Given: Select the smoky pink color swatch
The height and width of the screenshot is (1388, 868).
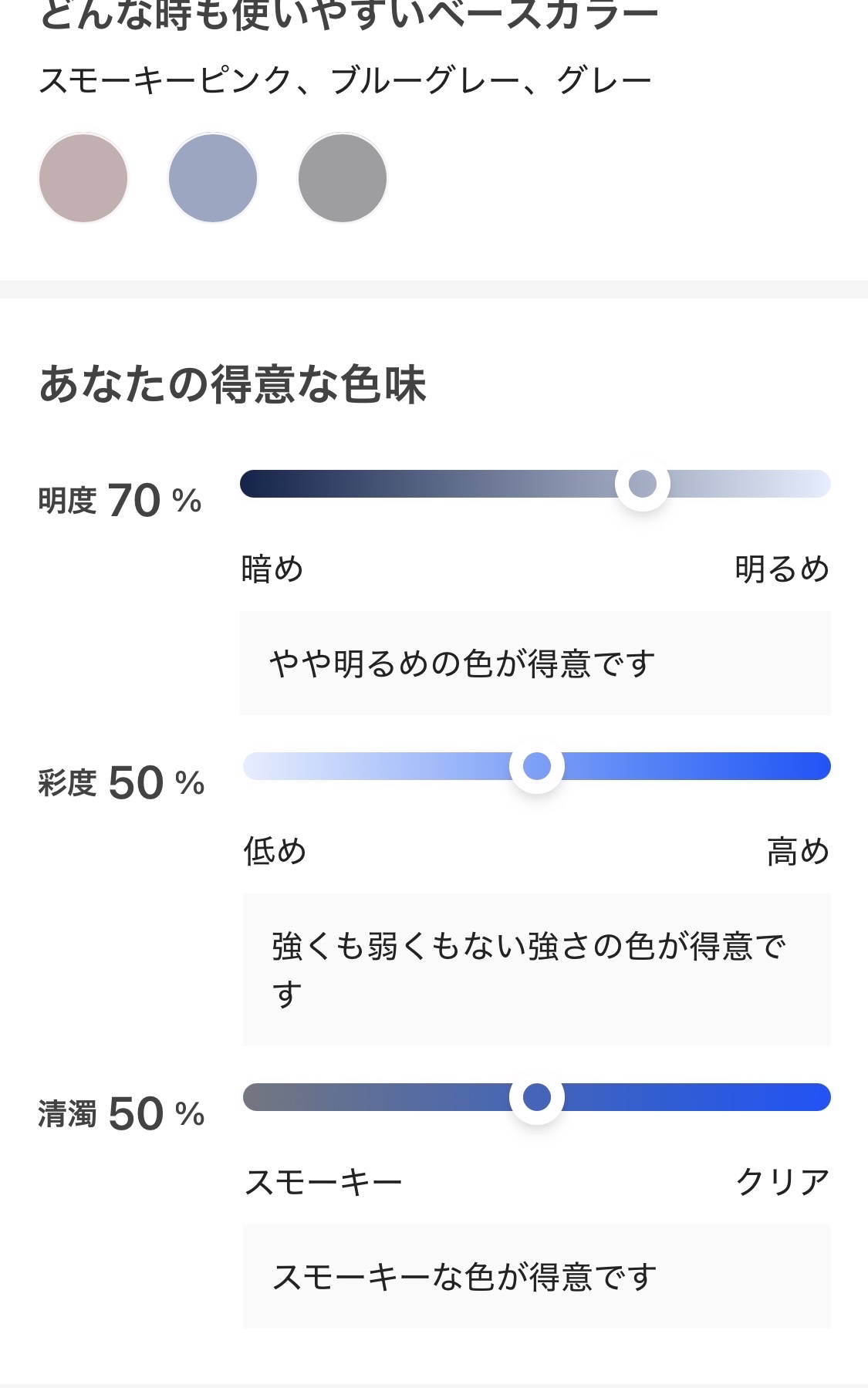Looking at the screenshot, I should (83, 178).
